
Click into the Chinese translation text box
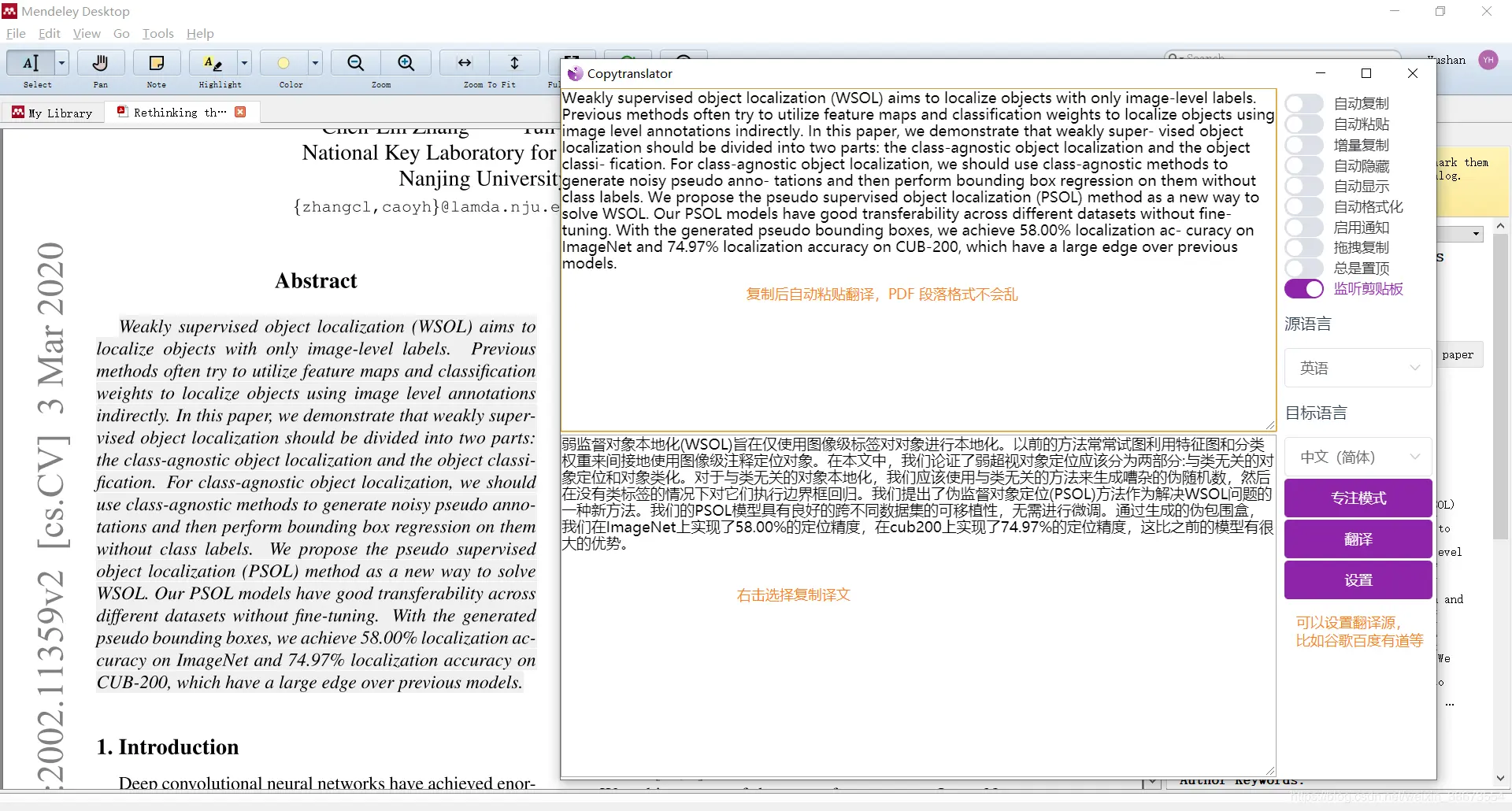tap(918, 605)
